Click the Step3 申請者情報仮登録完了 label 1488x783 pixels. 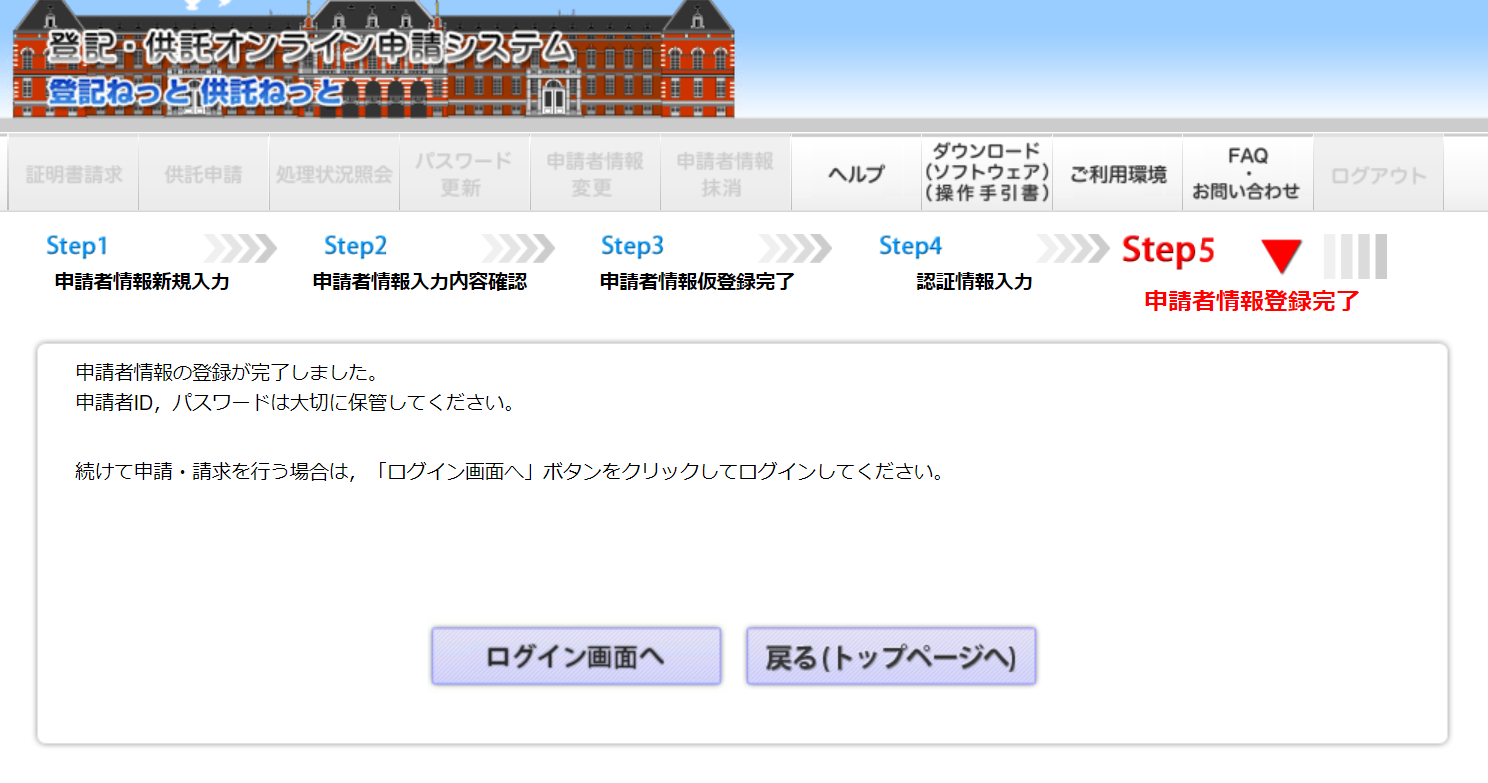click(697, 282)
